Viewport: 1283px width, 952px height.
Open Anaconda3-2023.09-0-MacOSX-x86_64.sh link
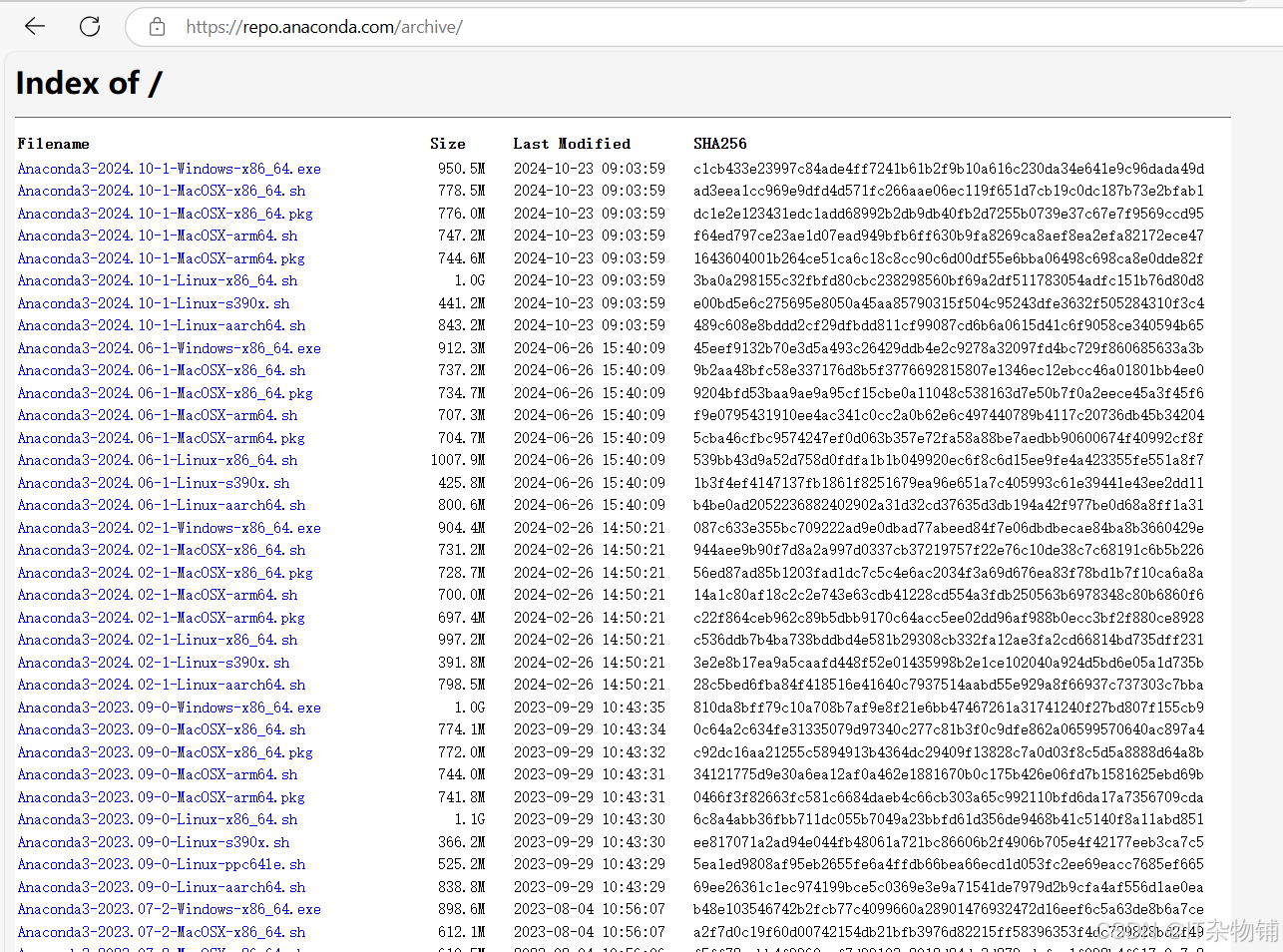tap(162, 729)
